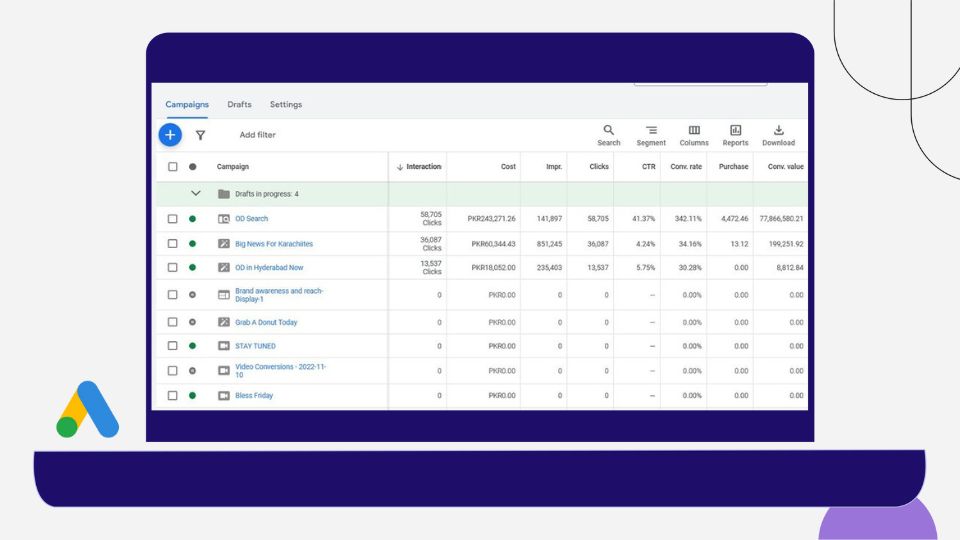Switch to the Drafts tab
The width and height of the screenshot is (960, 540).
click(x=239, y=105)
